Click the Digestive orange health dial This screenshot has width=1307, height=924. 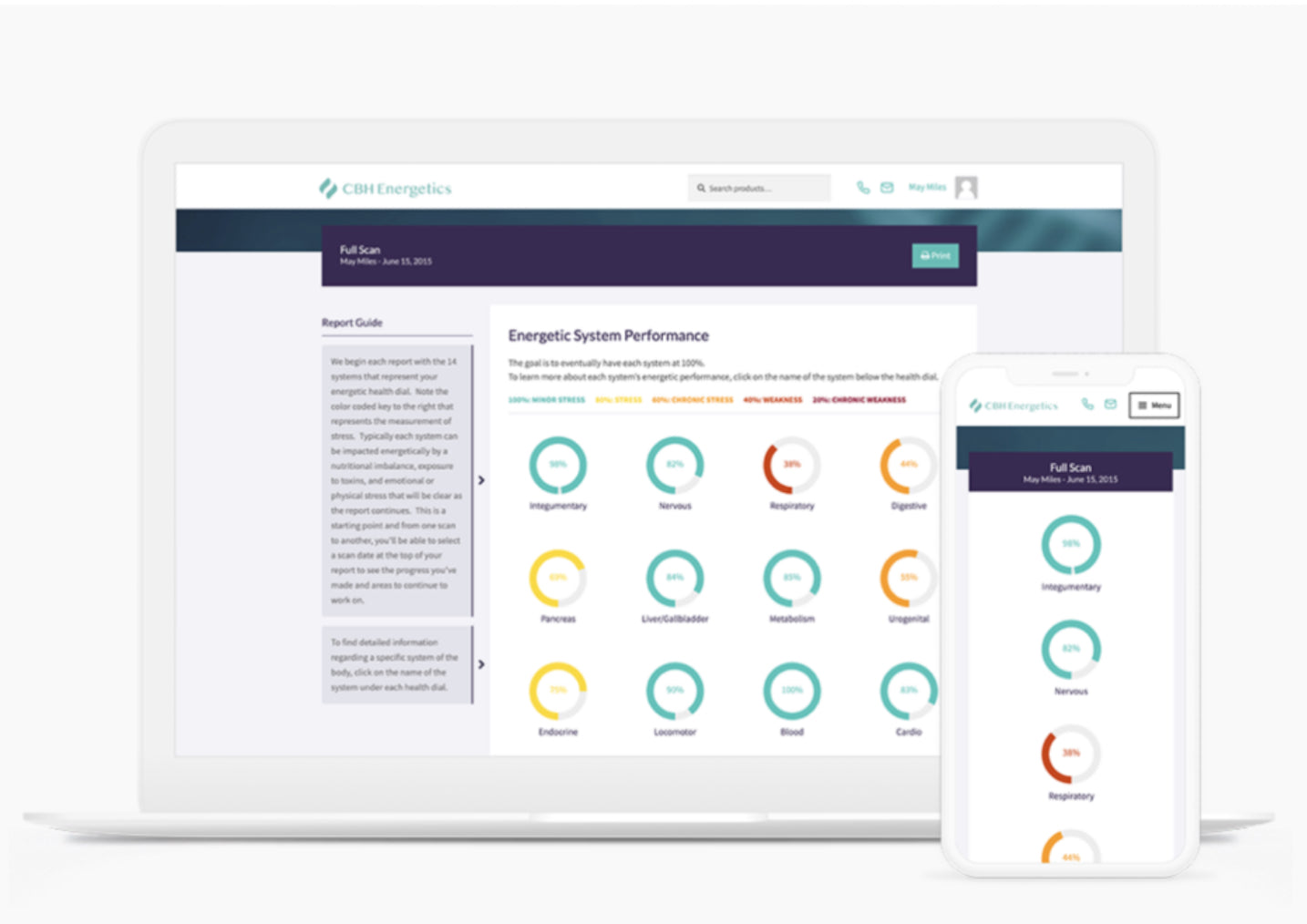click(908, 465)
